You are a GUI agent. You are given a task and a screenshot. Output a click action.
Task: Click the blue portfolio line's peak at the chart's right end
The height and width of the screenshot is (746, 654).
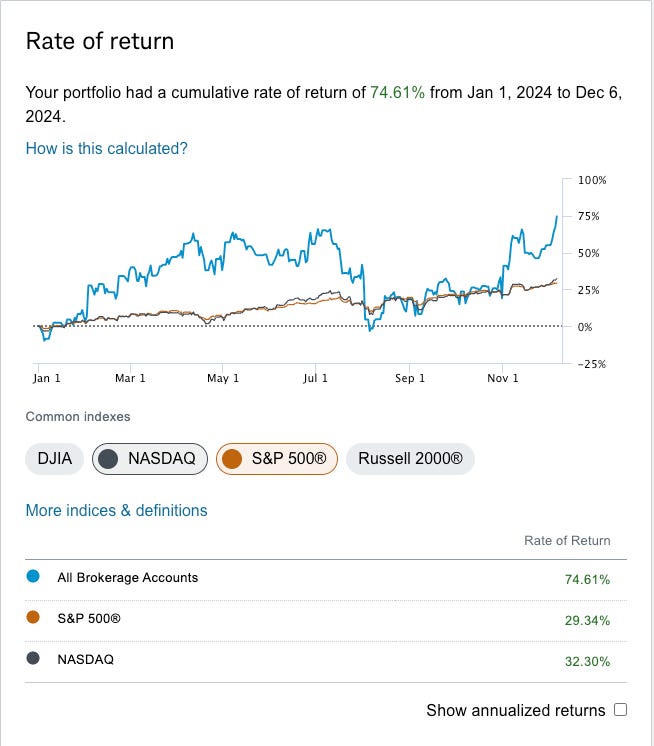point(556,216)
